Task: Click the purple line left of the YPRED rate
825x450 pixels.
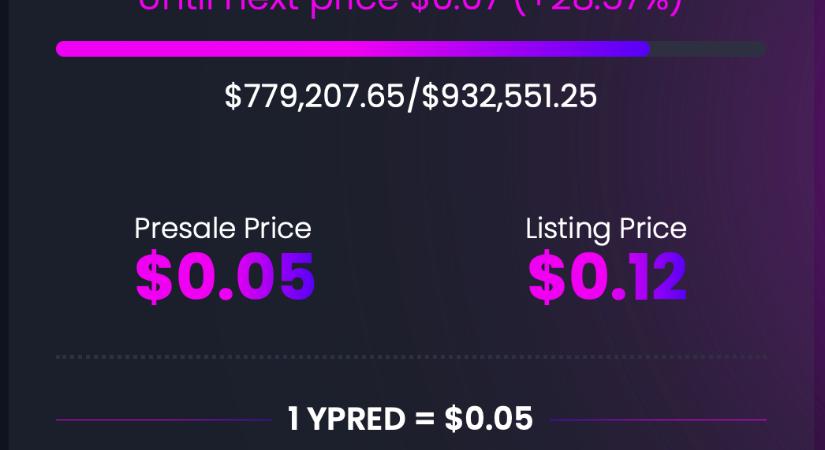Action: click(164, 420)
